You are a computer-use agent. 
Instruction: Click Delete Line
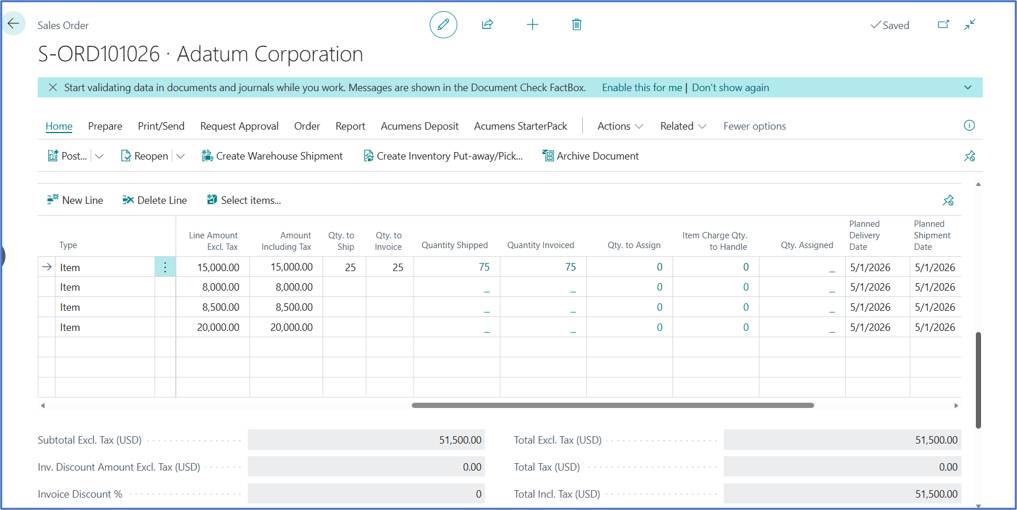[x=154, y=200]
